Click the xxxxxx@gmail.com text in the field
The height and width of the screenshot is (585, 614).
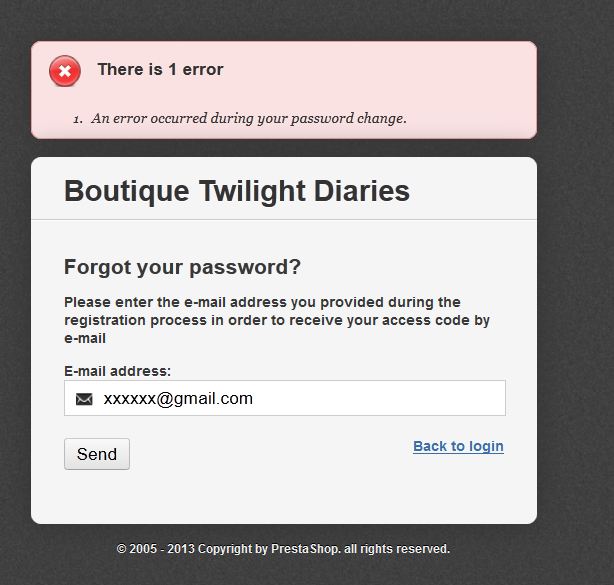(x=178, y=399)
